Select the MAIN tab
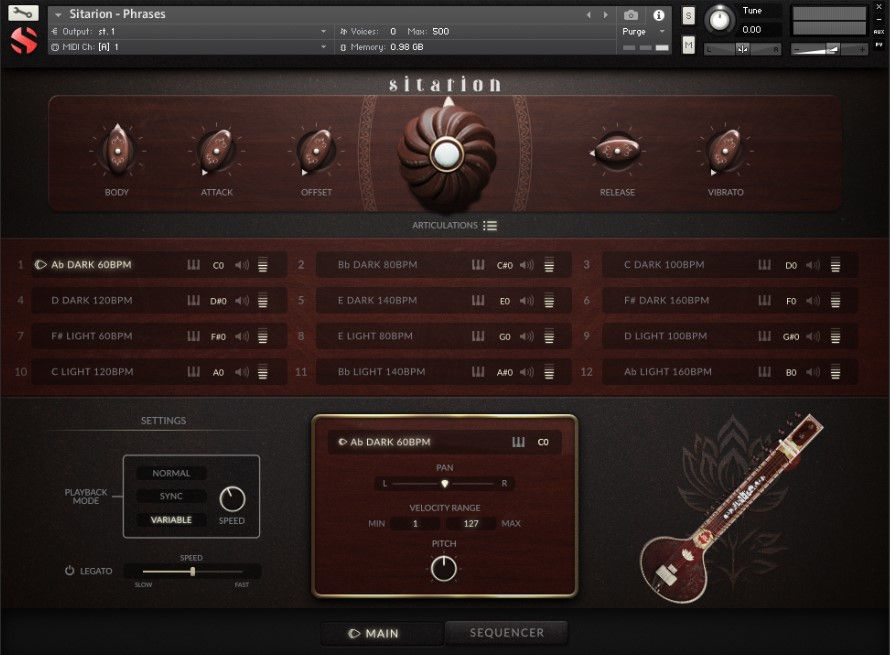The width and height of the screenshot is (890, 655). point(381,632)
